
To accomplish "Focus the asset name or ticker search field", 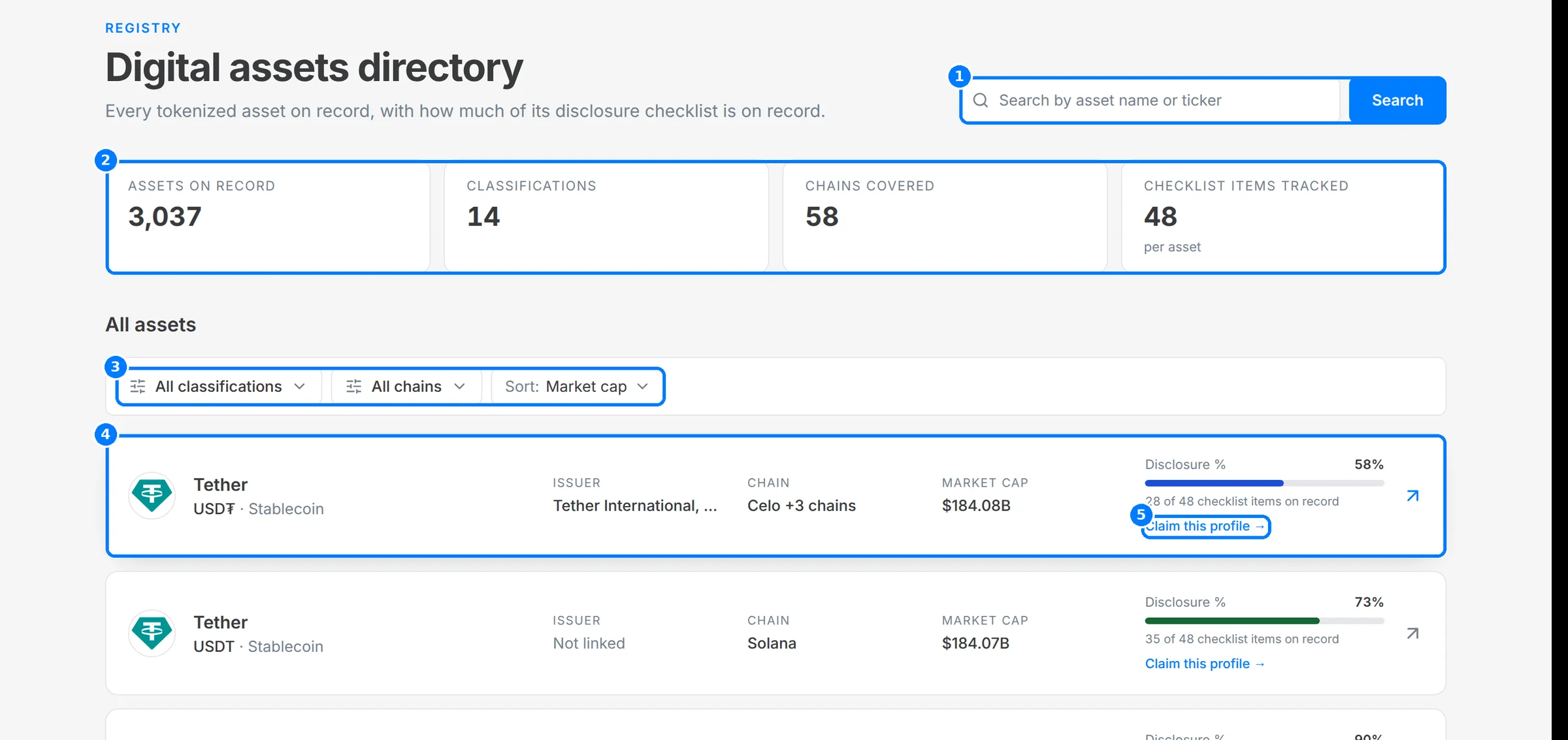I will coord(1151,100).
